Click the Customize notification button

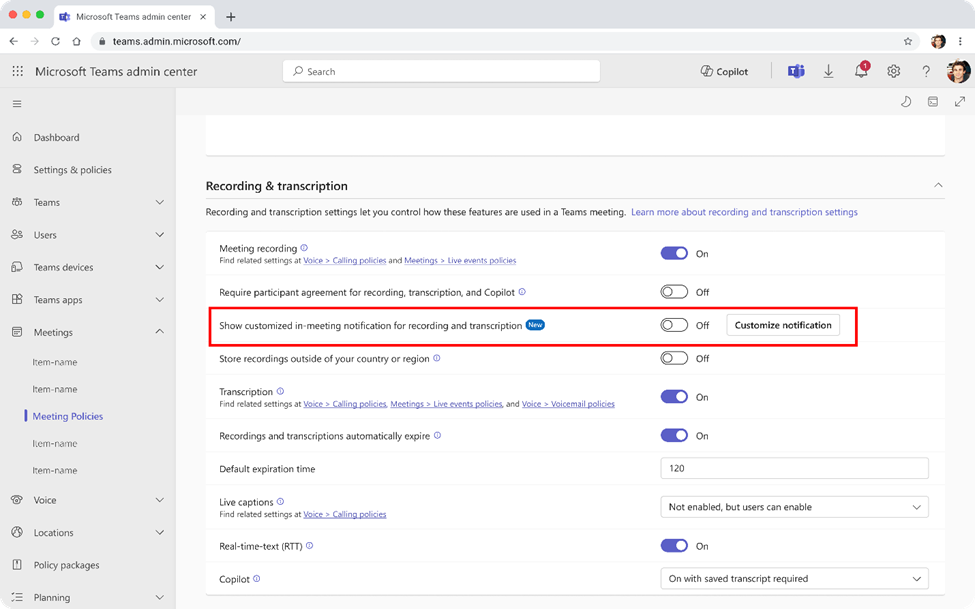(x=783, y=325)
